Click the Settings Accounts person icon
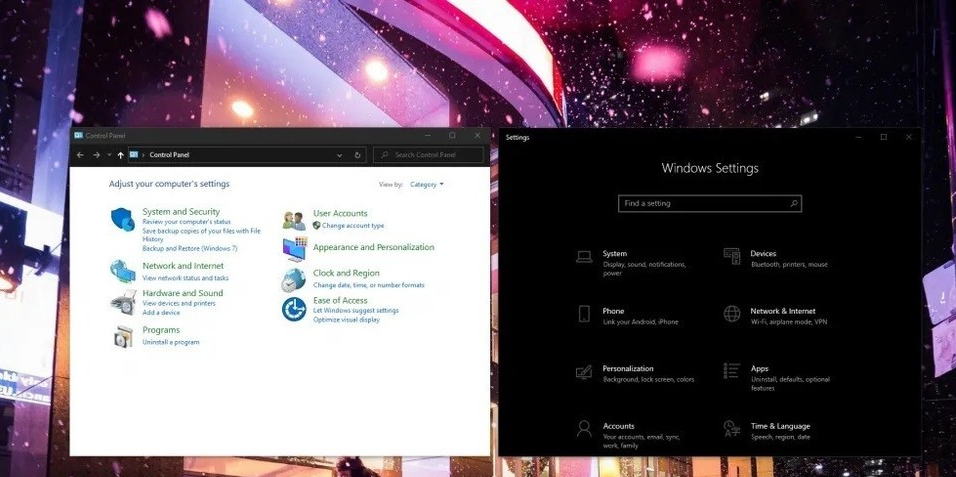This screenshot has height=477, width=956. pos(584,428)
